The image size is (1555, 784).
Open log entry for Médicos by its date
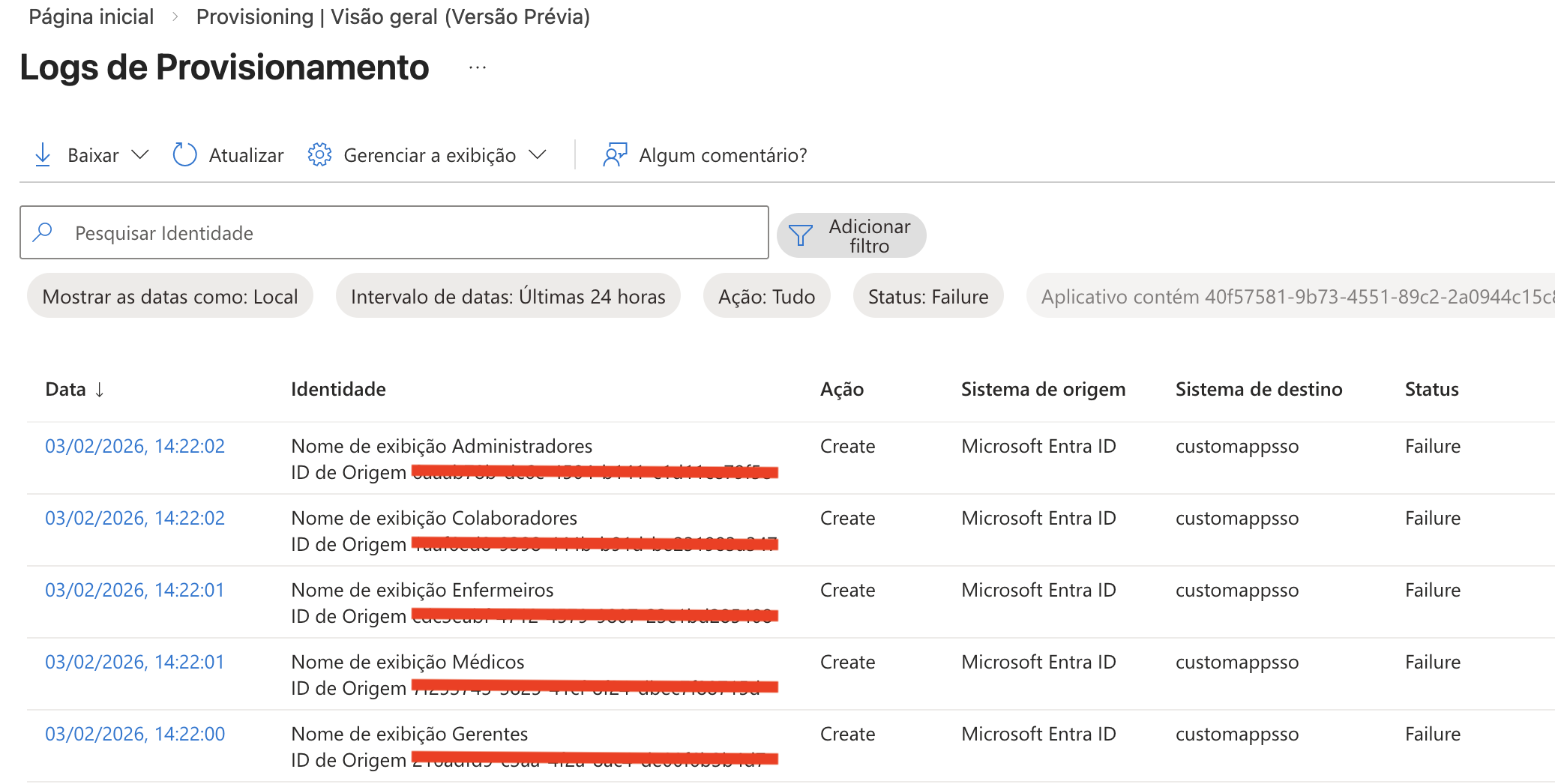[x=135, y=662]
